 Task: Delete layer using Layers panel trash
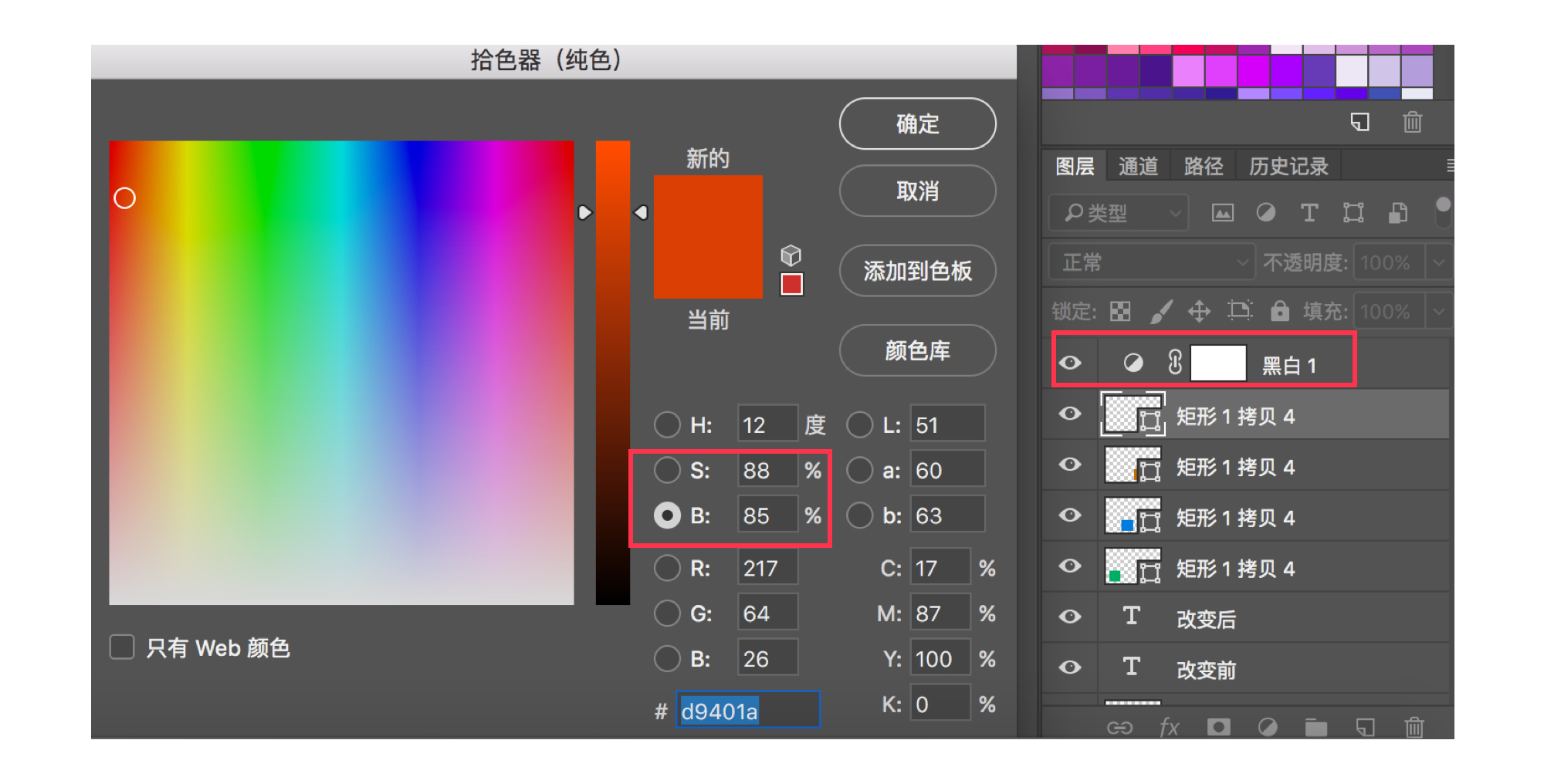tap(1414, 727)
